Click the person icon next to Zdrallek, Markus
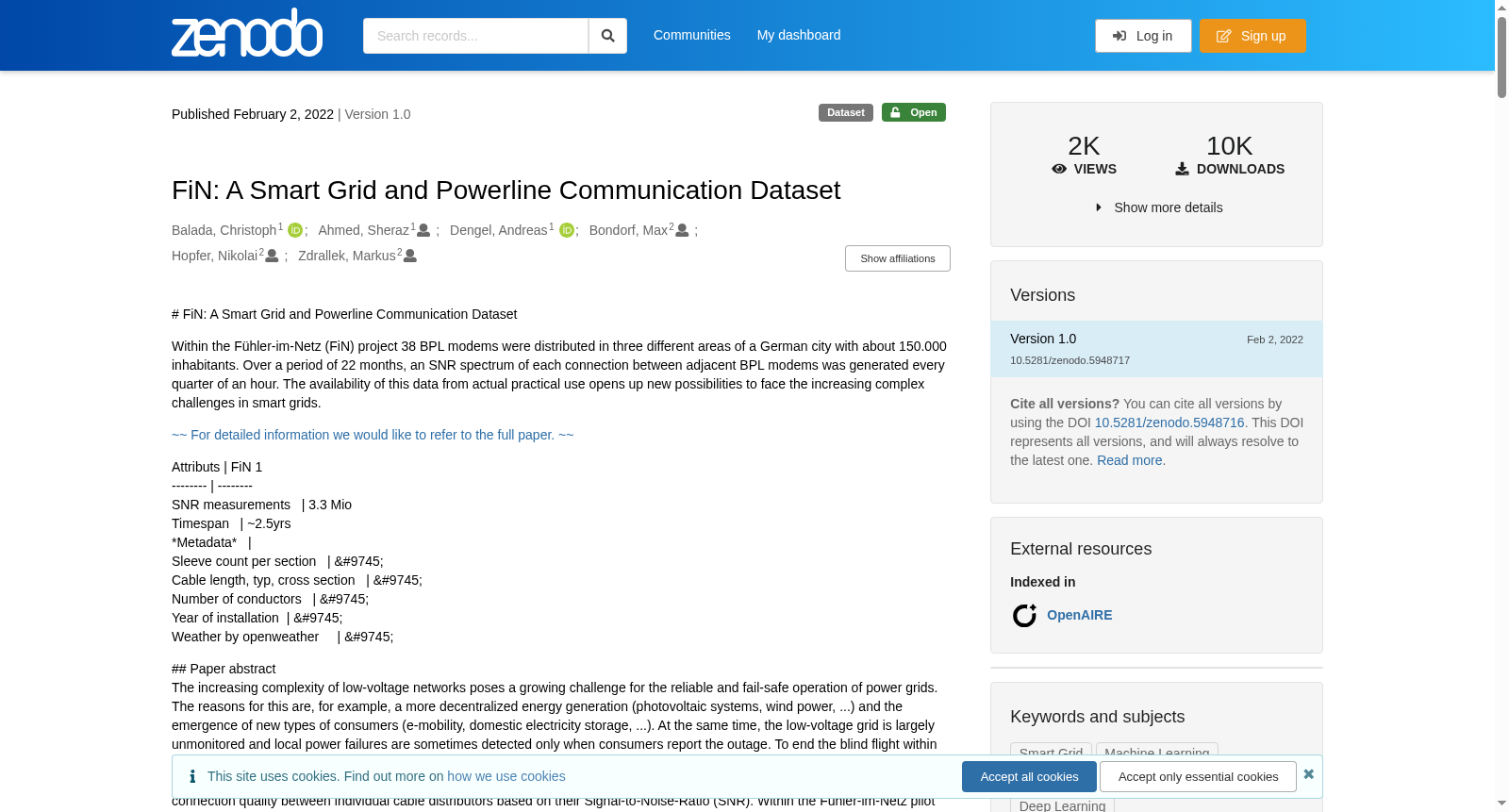Viewport: 1509px width, 812px height. [410, 256]
